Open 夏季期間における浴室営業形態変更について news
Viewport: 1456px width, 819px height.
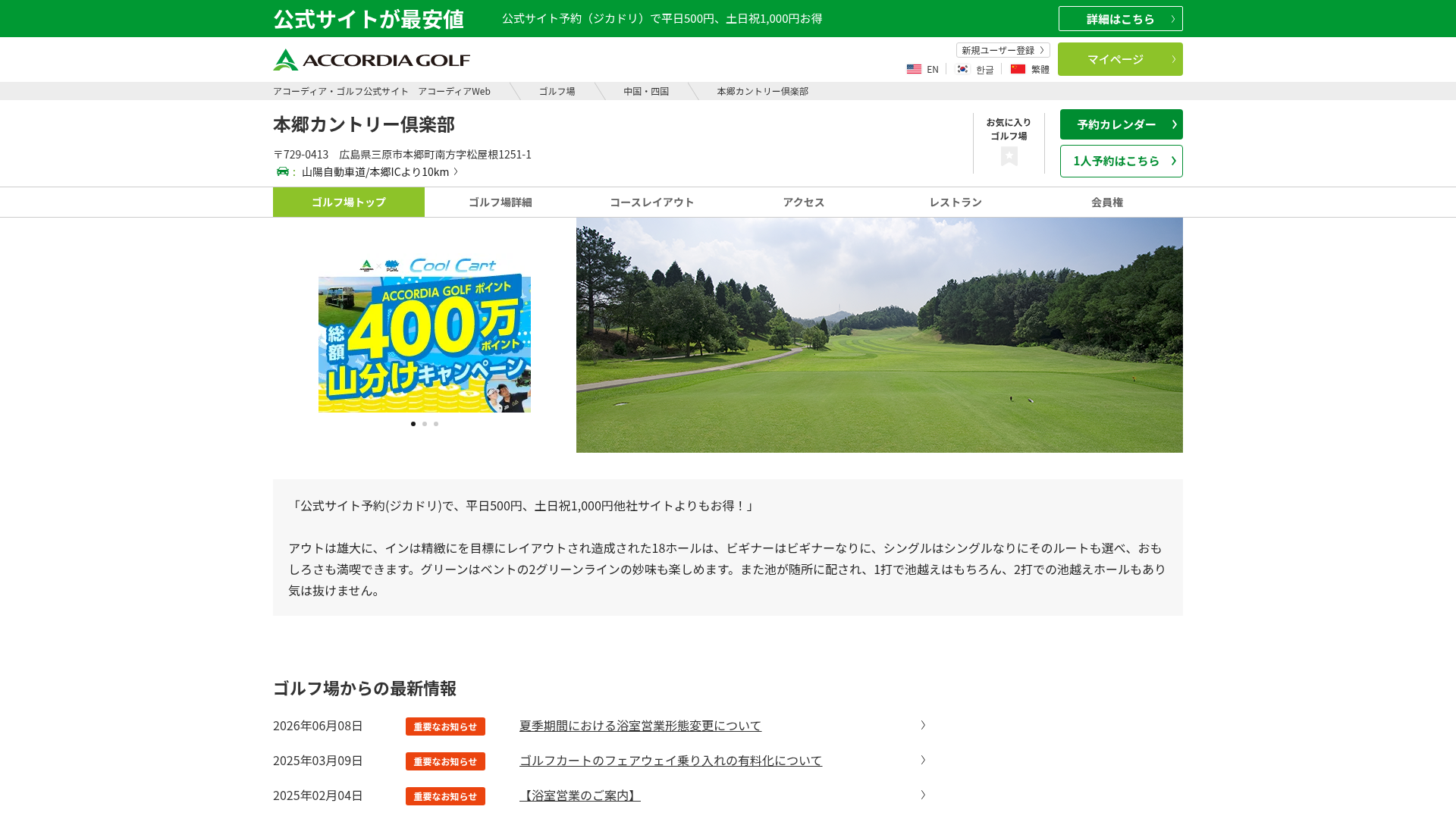point(640,726)
